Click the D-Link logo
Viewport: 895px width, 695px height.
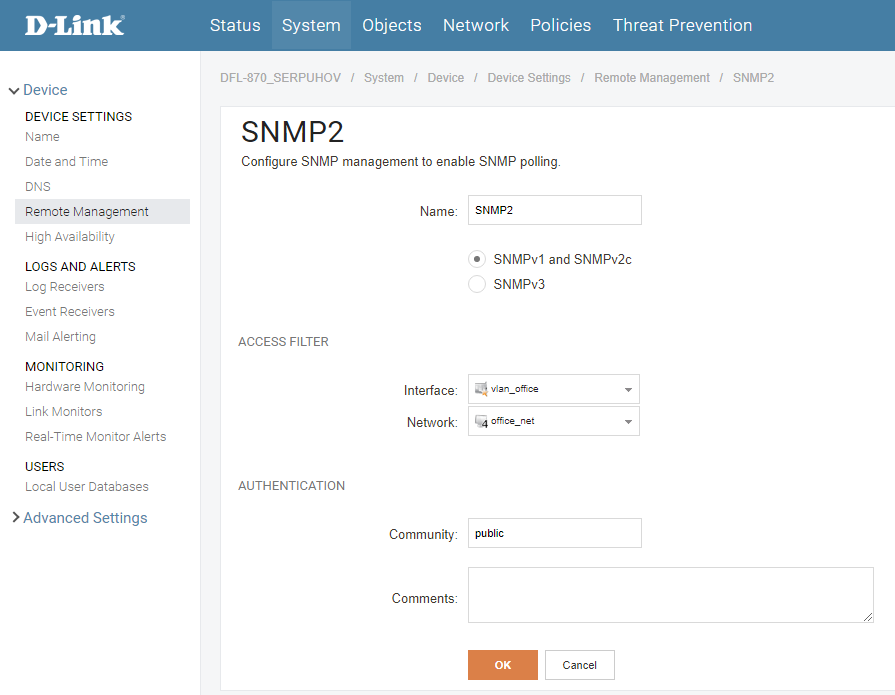(x=75, y=25)
